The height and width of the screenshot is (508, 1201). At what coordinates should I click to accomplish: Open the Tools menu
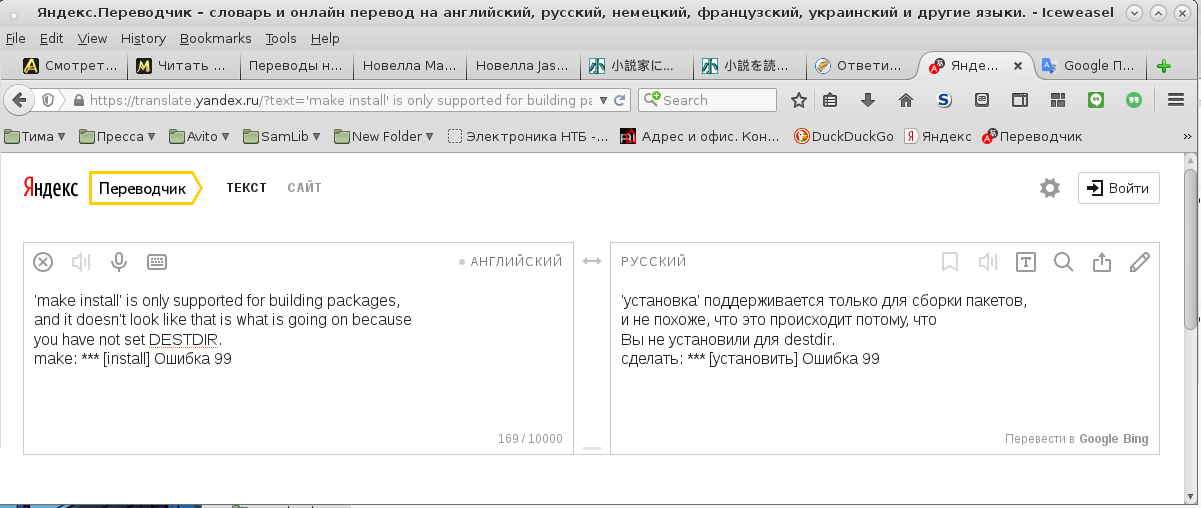(x=281, y=38)
